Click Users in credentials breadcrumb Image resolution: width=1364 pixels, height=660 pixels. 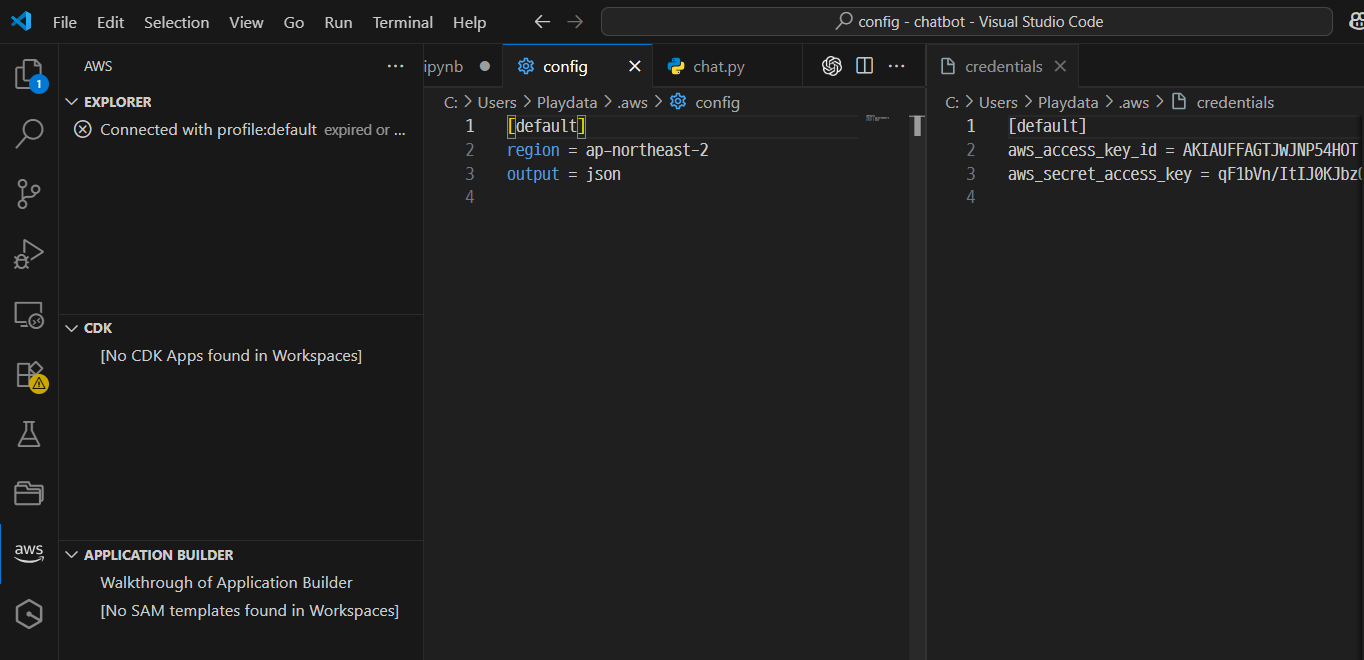tap(998, 102)
